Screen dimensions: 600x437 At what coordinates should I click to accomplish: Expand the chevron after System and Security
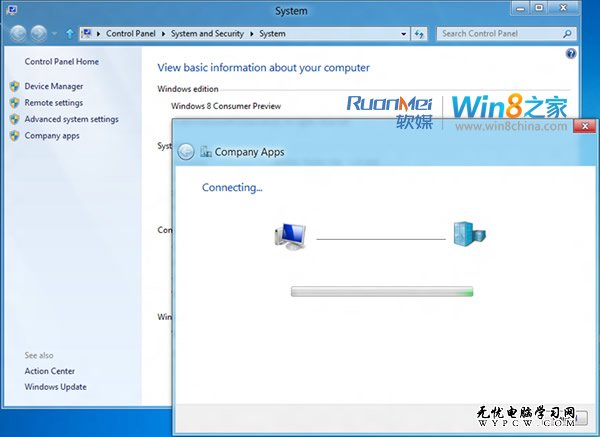tap(252, 34)
